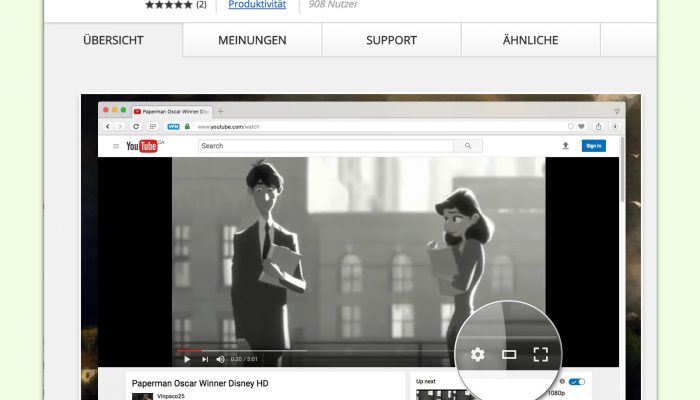
Task: Open video settings gear icon
Action: pyautogui.click(x=477, y=354)
